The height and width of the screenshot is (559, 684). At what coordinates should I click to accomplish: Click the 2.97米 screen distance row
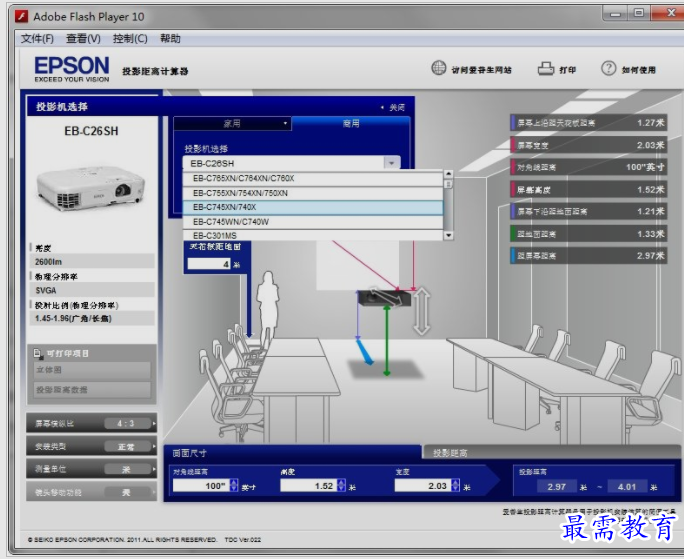588,256
